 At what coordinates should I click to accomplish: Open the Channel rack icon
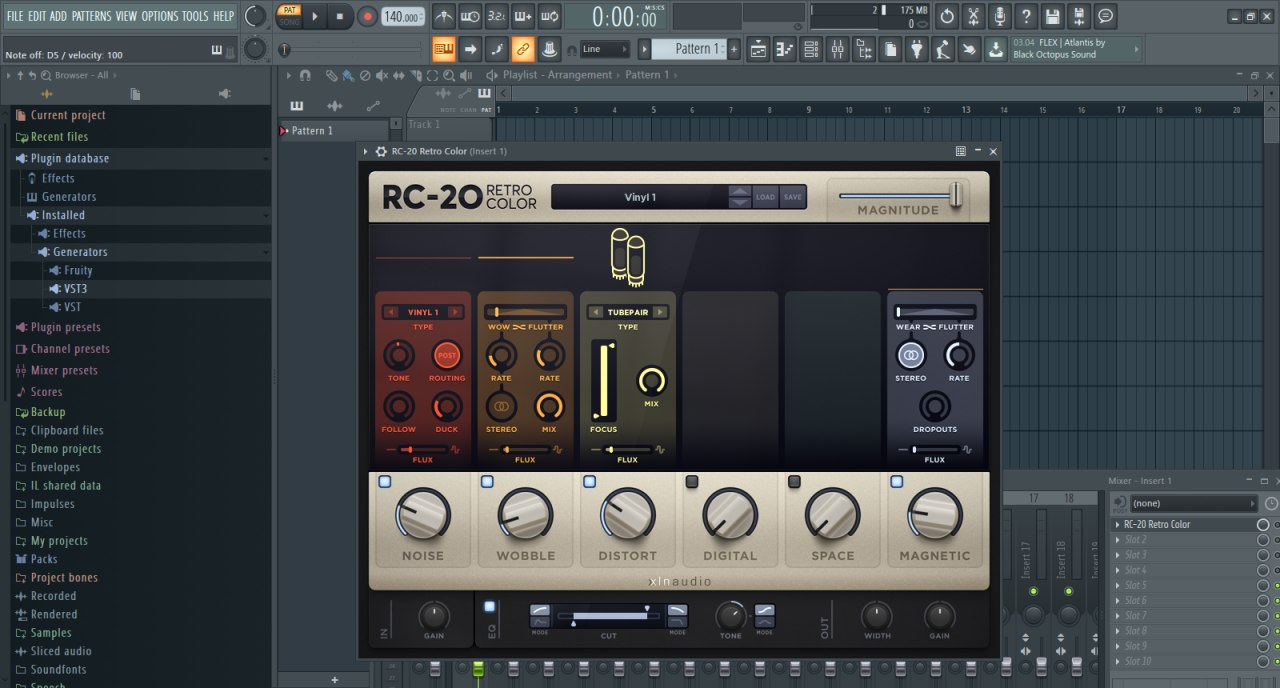[x=811, y=49]
